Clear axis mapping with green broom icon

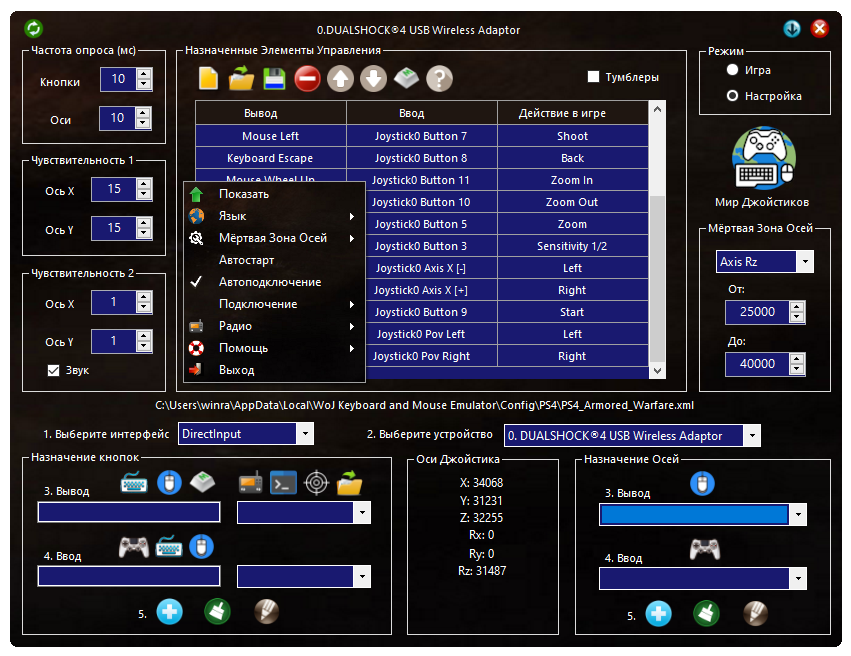[707, 614]
